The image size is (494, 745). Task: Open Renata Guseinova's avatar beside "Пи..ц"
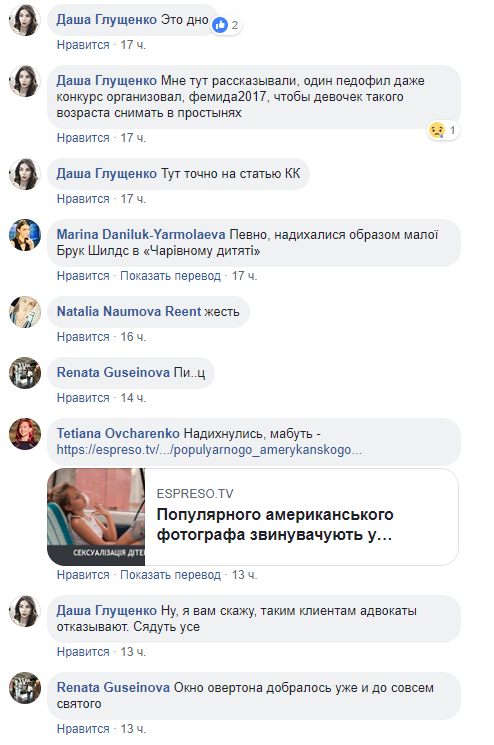pyautogui.click(x=25, y=373)
